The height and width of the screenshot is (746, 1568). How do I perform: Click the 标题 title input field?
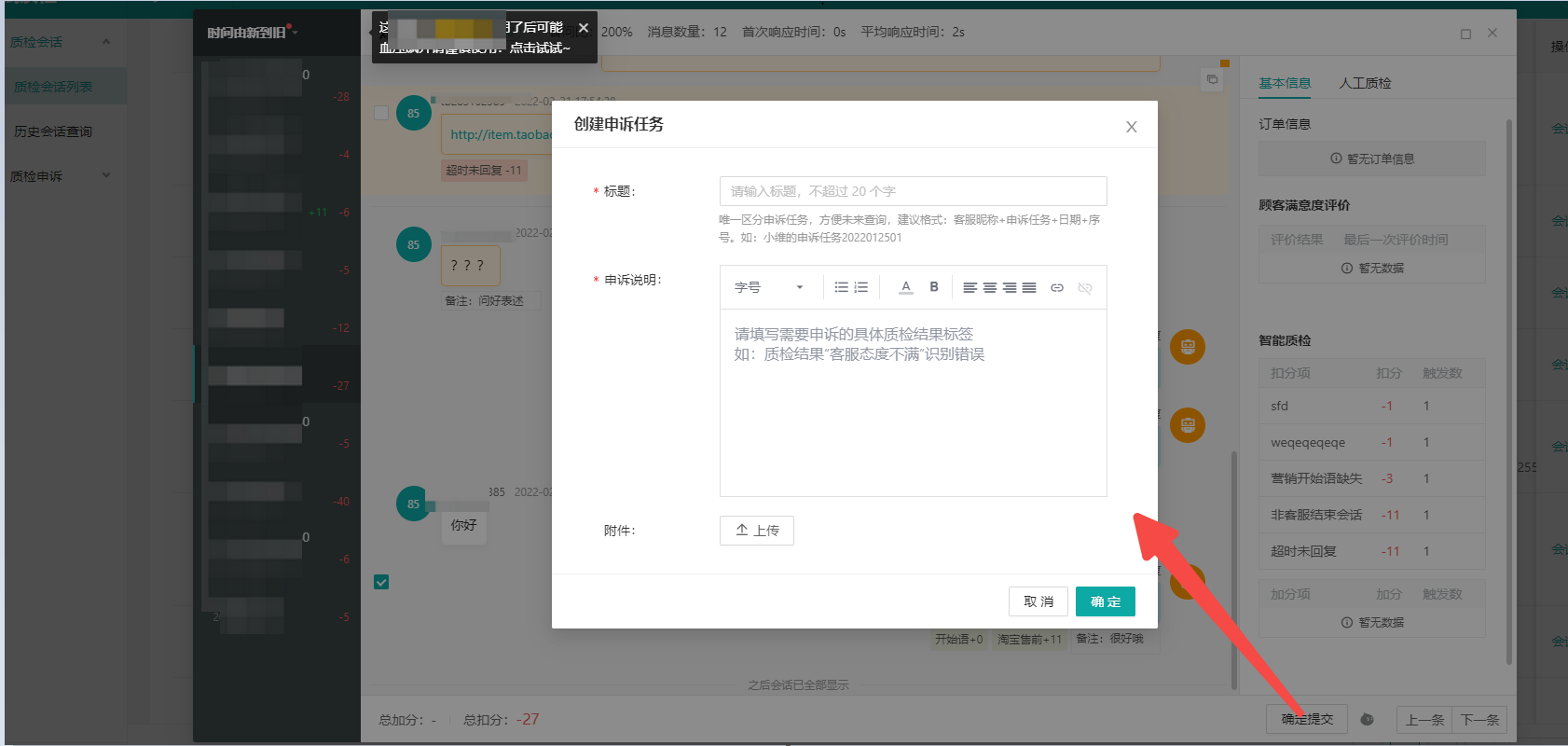point(914,191)
